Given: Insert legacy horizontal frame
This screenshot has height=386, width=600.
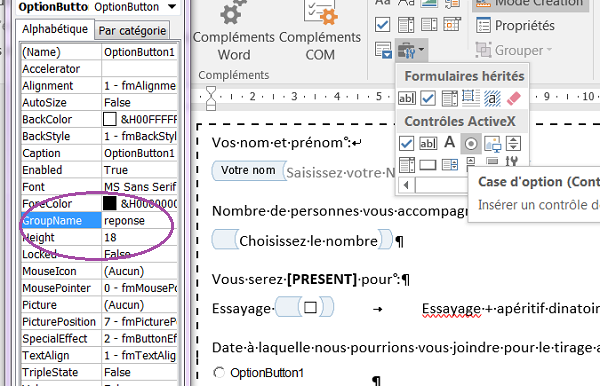Looking at the screenshot, I should pos(471,98).
